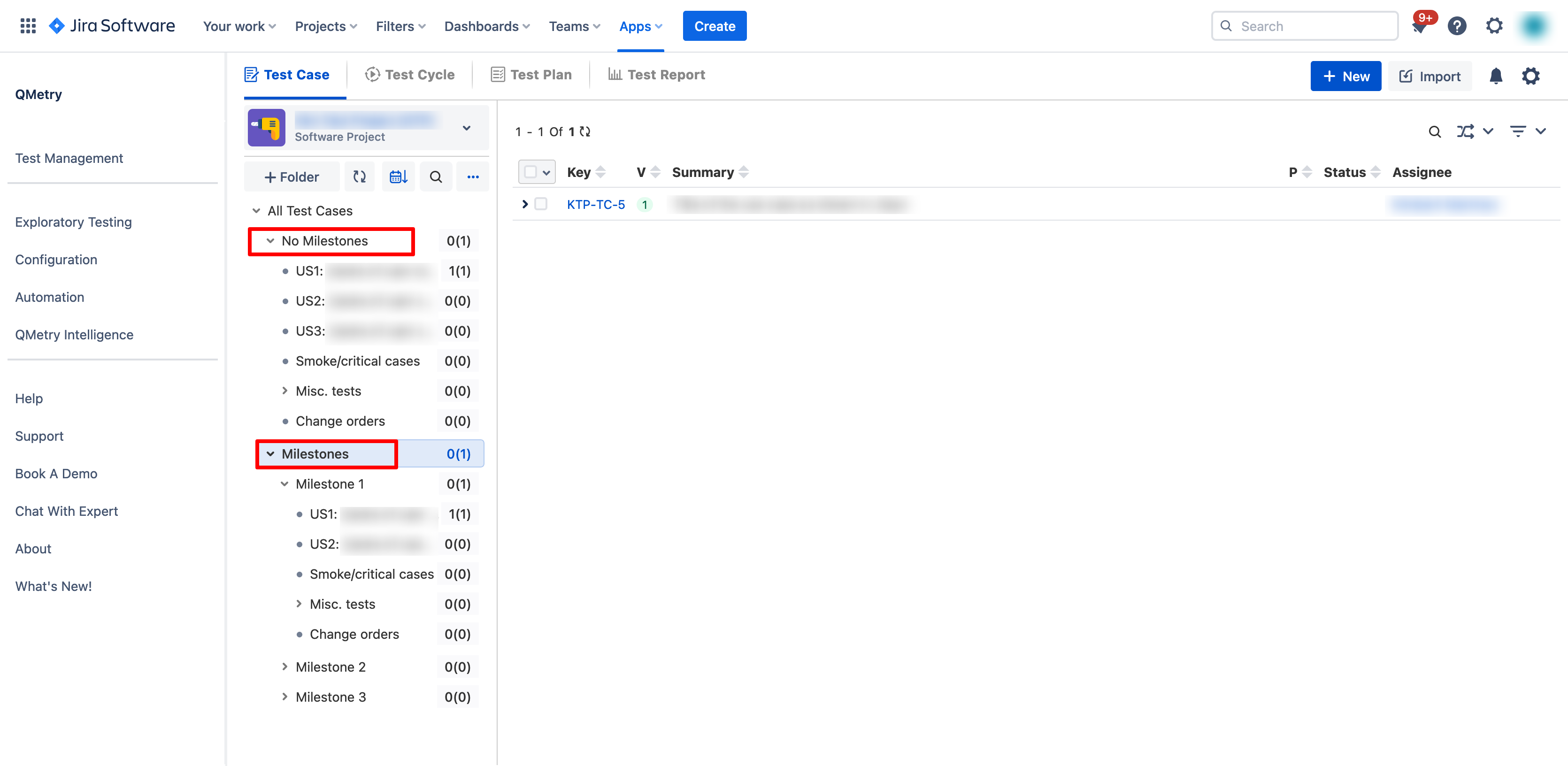Open the Jira app switcher grid icon

pyautogui.click(x=27, y=25)
